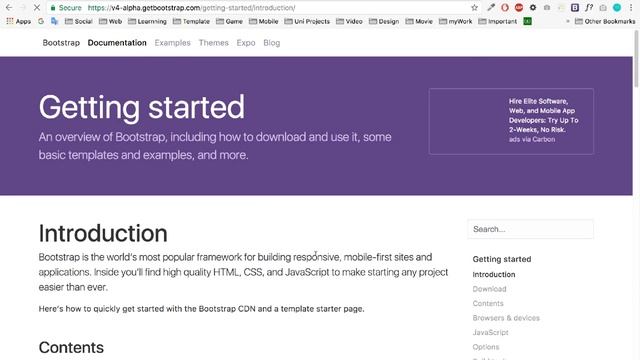Click the 'ads via Carbon' link
The width and height of the screenshot is (640, 360).
point(532,140)
